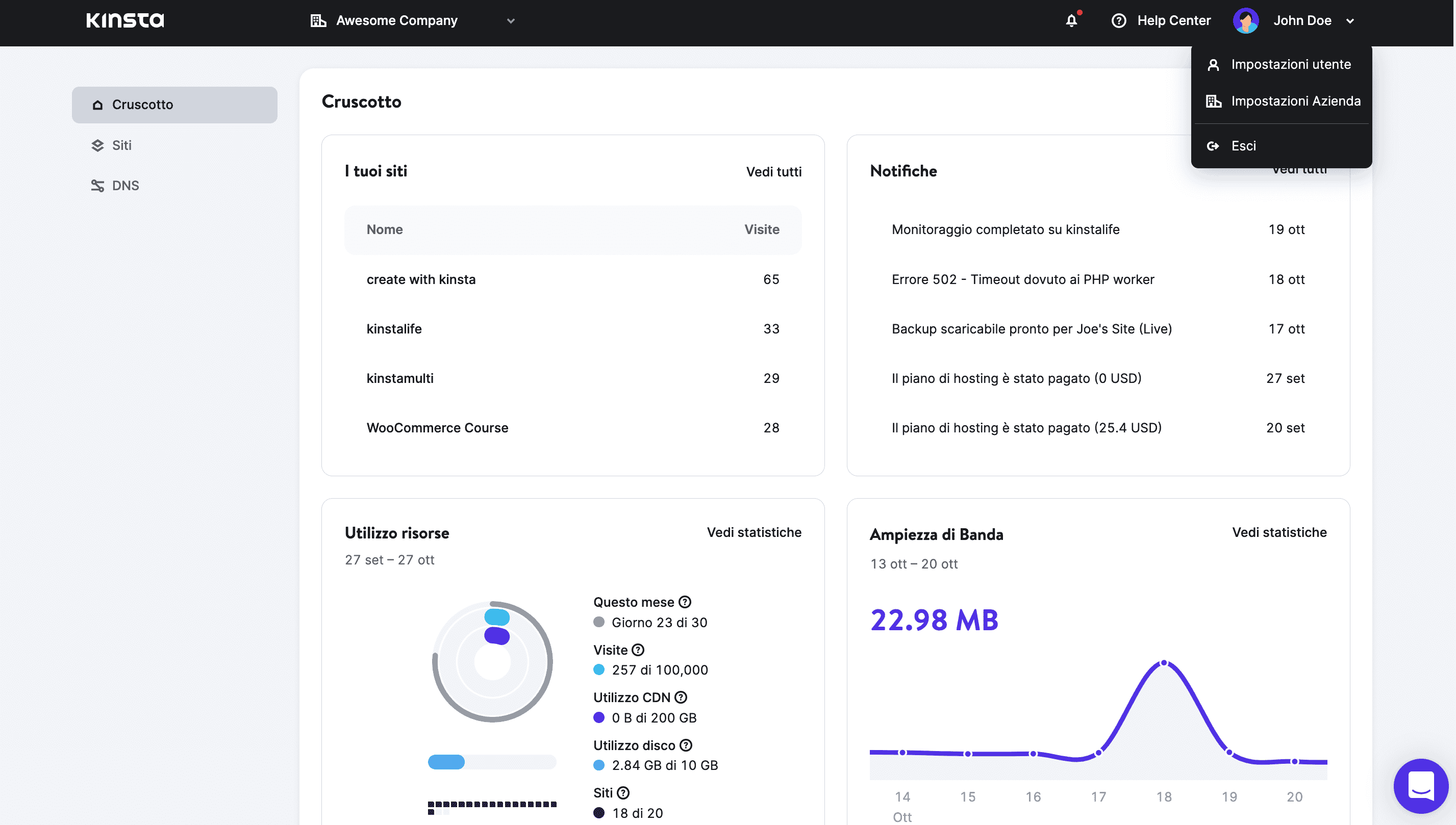The height and width of the screenshot is (825, 1456).
Task: Click the DNS icon in sidebar
Action: pyautogui.click(x=97, y=185)
